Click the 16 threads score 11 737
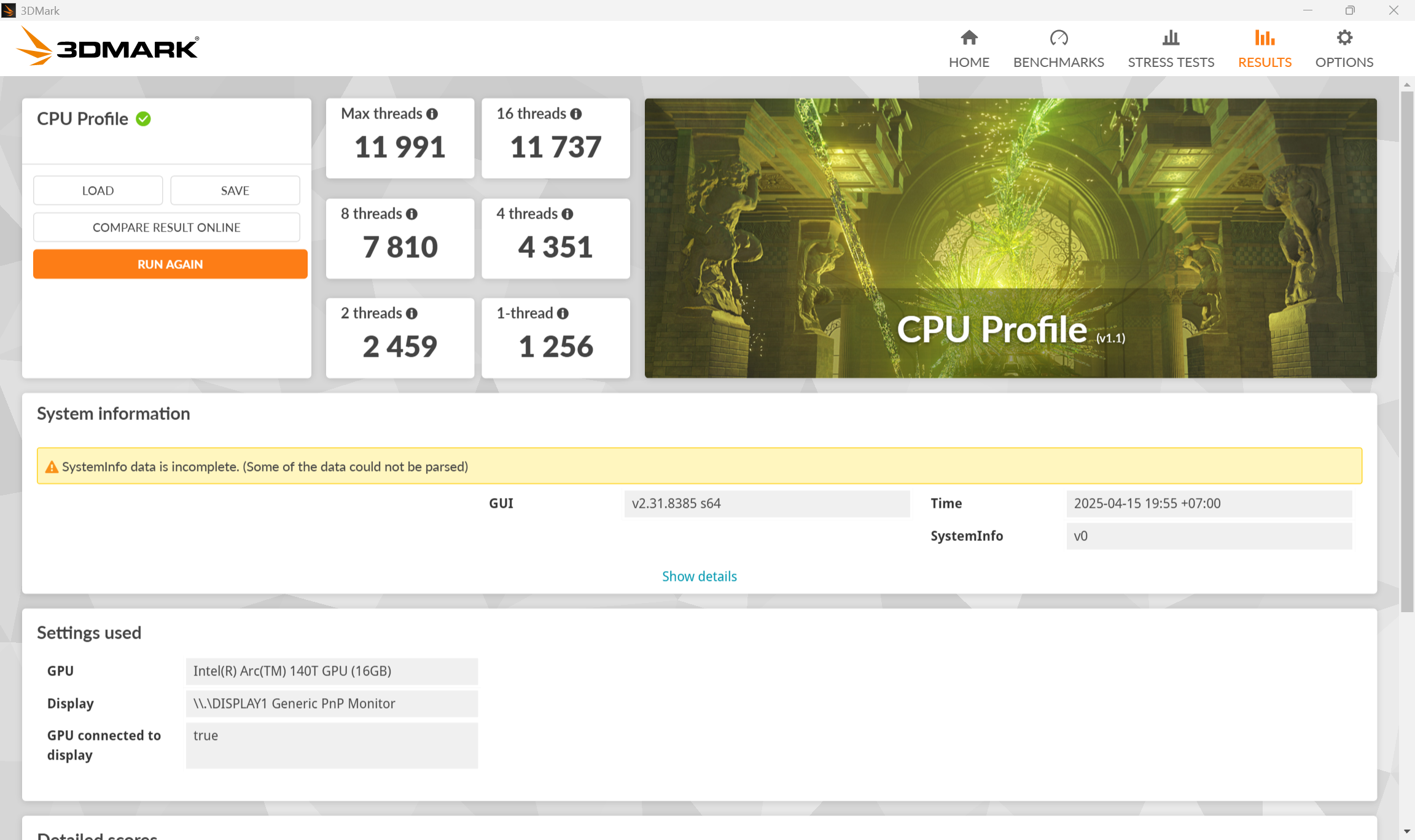The image size is (1415, 840). (x=556, y=147)
